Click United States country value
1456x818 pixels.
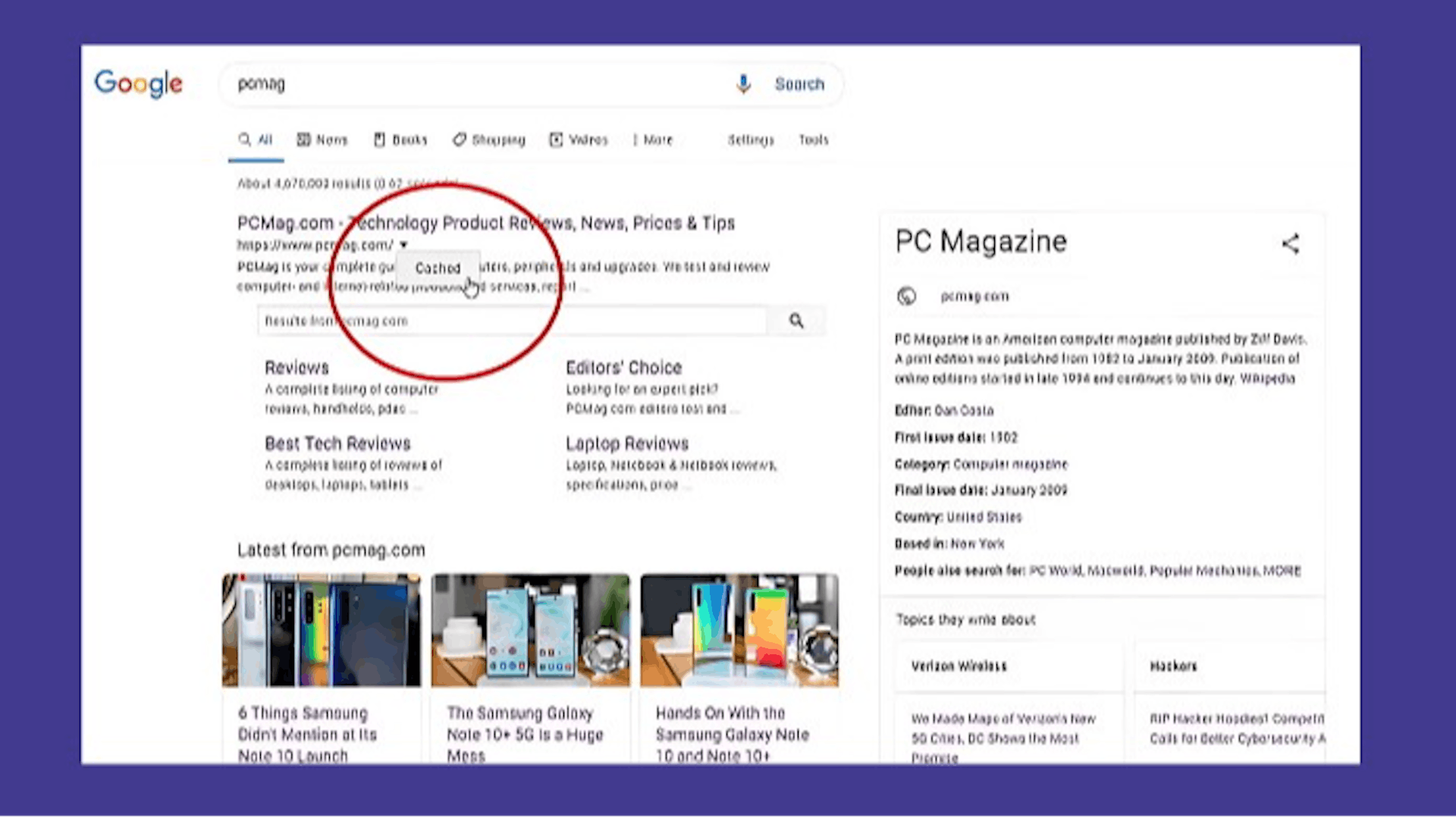point(984,517)
